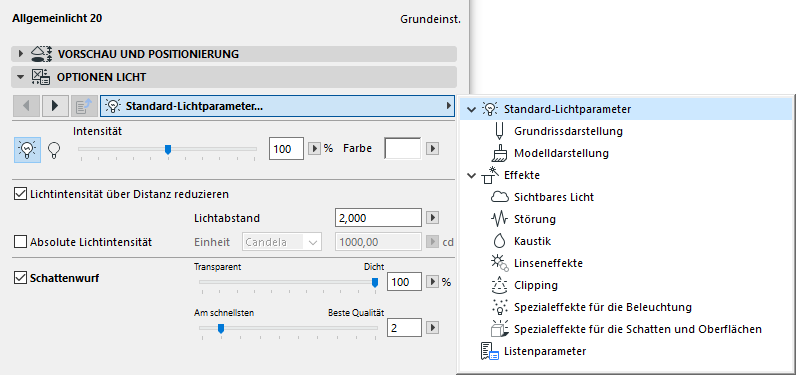Click the Grundeinst. label
Viewport: 796px width, 375px height.
click(x=430, y=20)
